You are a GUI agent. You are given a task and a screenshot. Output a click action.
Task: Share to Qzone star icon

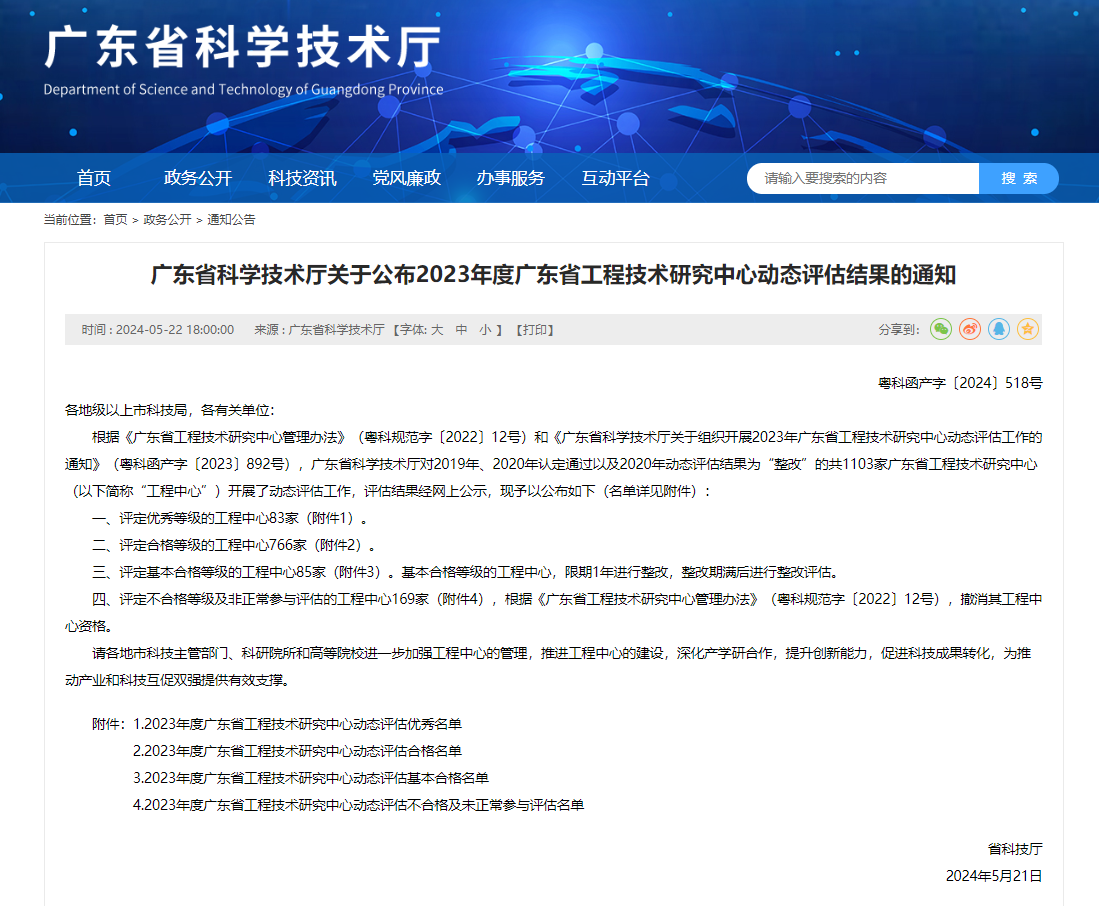coord(1028,329)
